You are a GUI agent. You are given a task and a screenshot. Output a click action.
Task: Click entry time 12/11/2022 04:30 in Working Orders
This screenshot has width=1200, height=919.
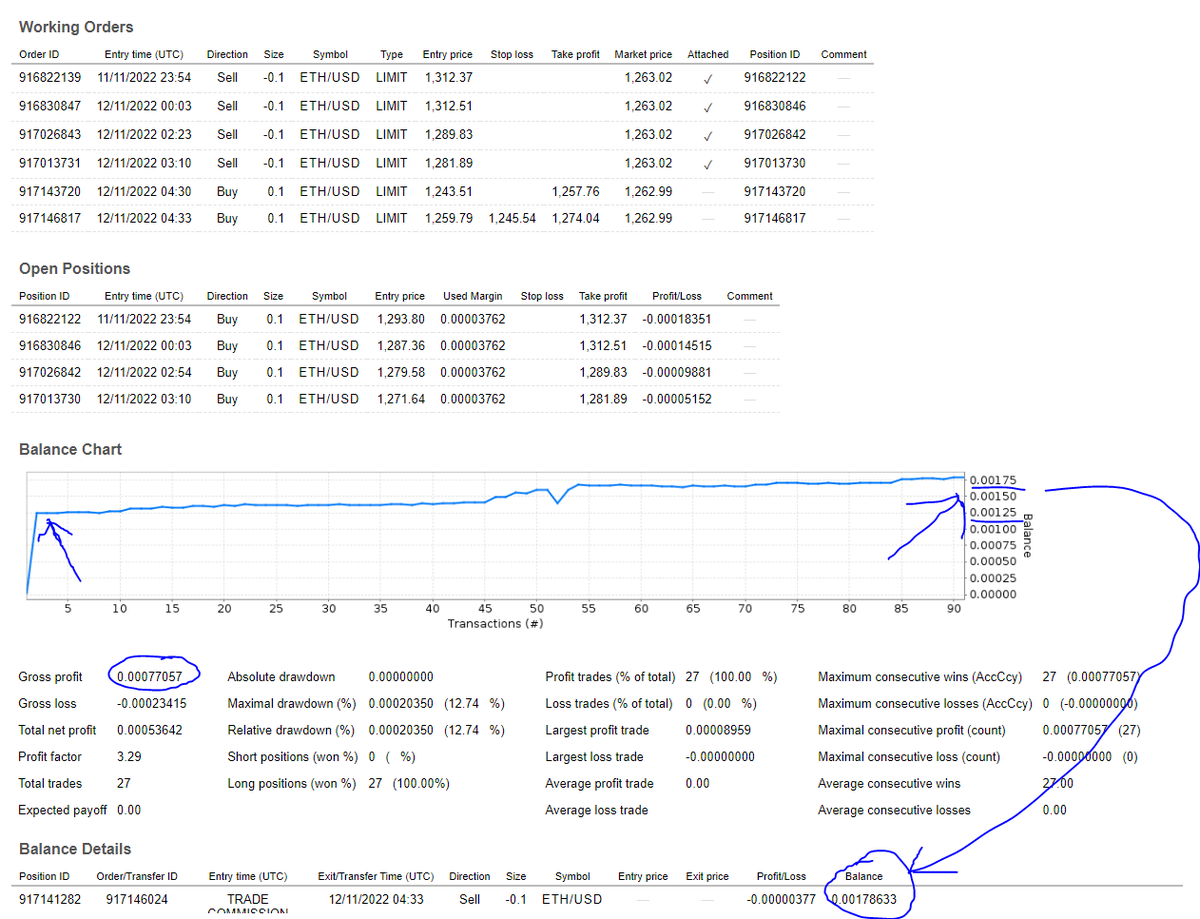click(144, 191)
